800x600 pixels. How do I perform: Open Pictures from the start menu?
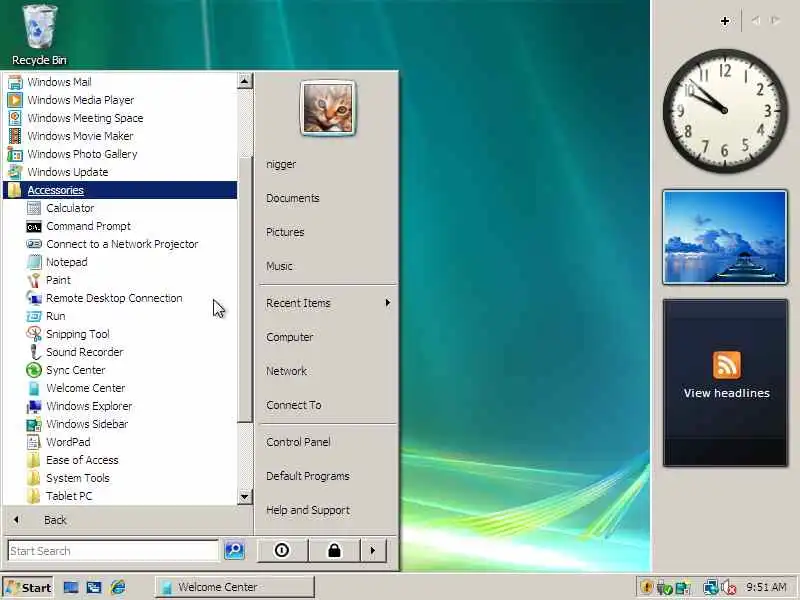coord(285,232)
